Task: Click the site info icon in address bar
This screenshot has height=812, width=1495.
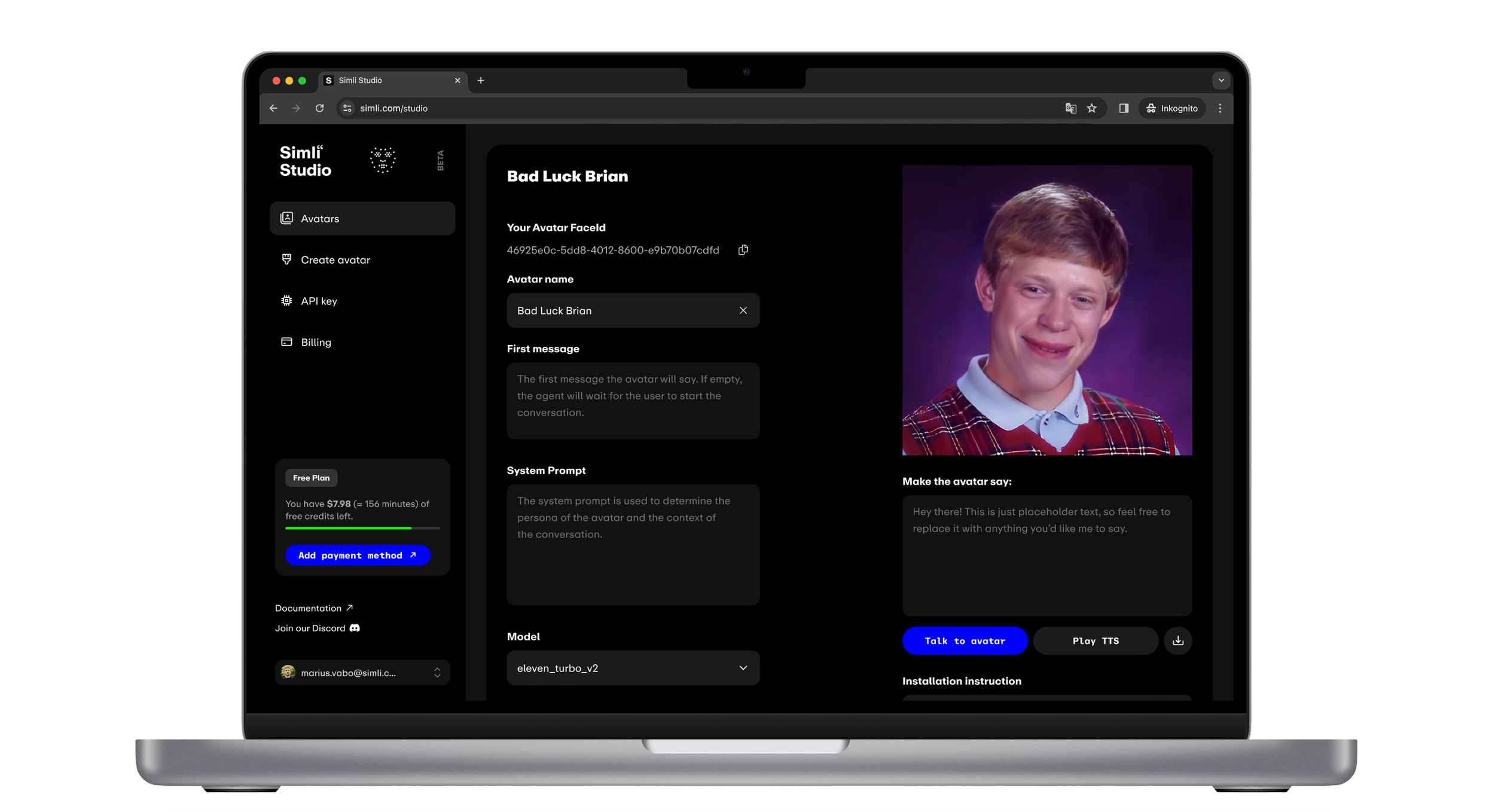Action: click(347, 108)
